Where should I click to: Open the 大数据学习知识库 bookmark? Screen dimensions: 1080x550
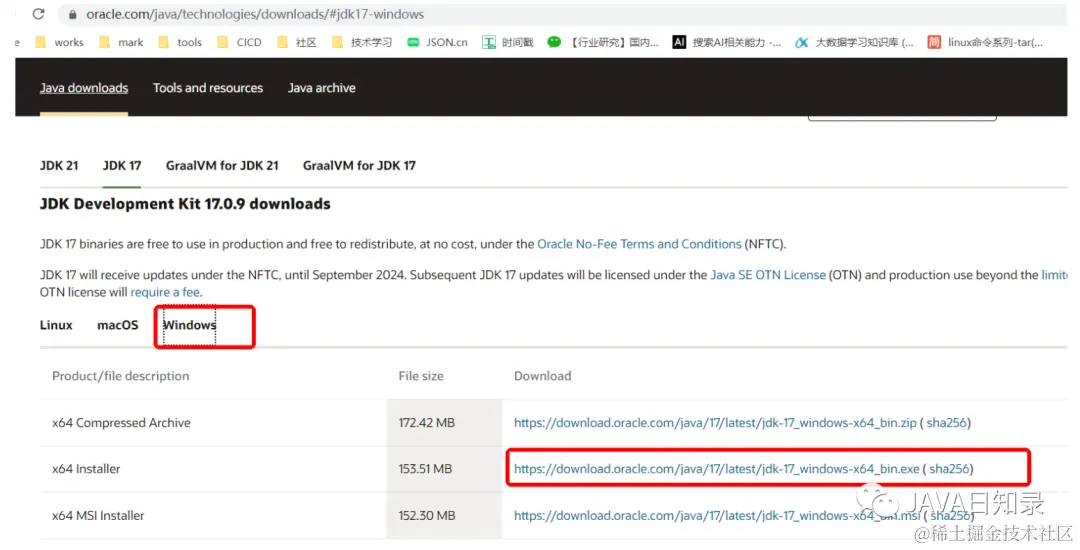pyautogui.click(x=854, y=43)
